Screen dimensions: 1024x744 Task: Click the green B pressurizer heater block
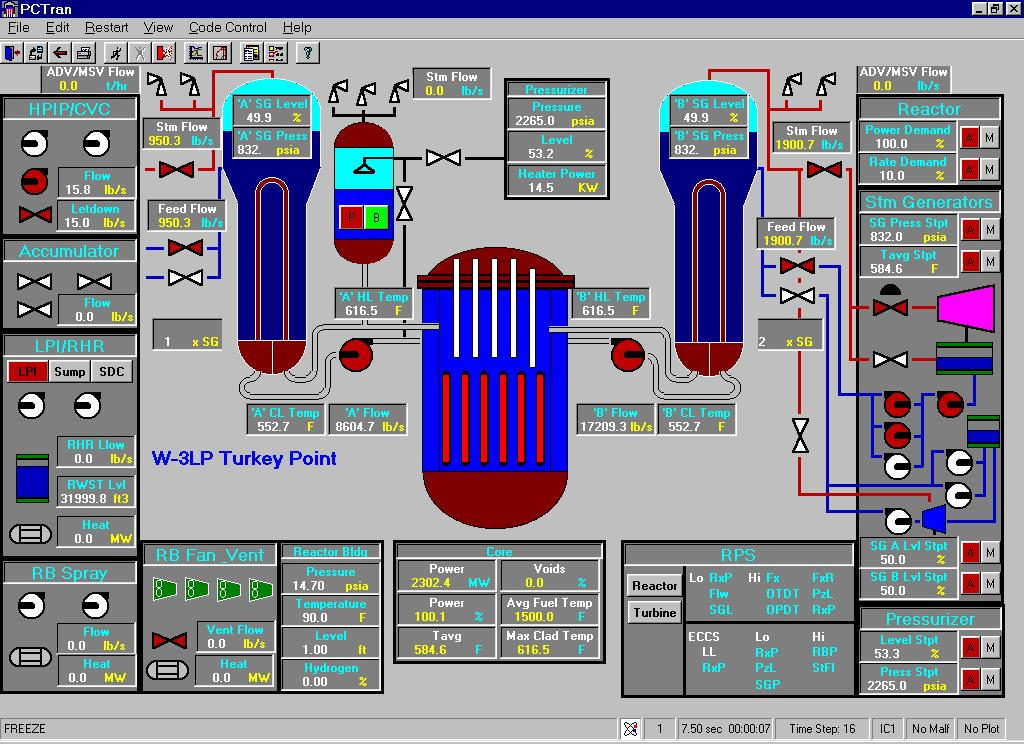(x=376, y=217)
